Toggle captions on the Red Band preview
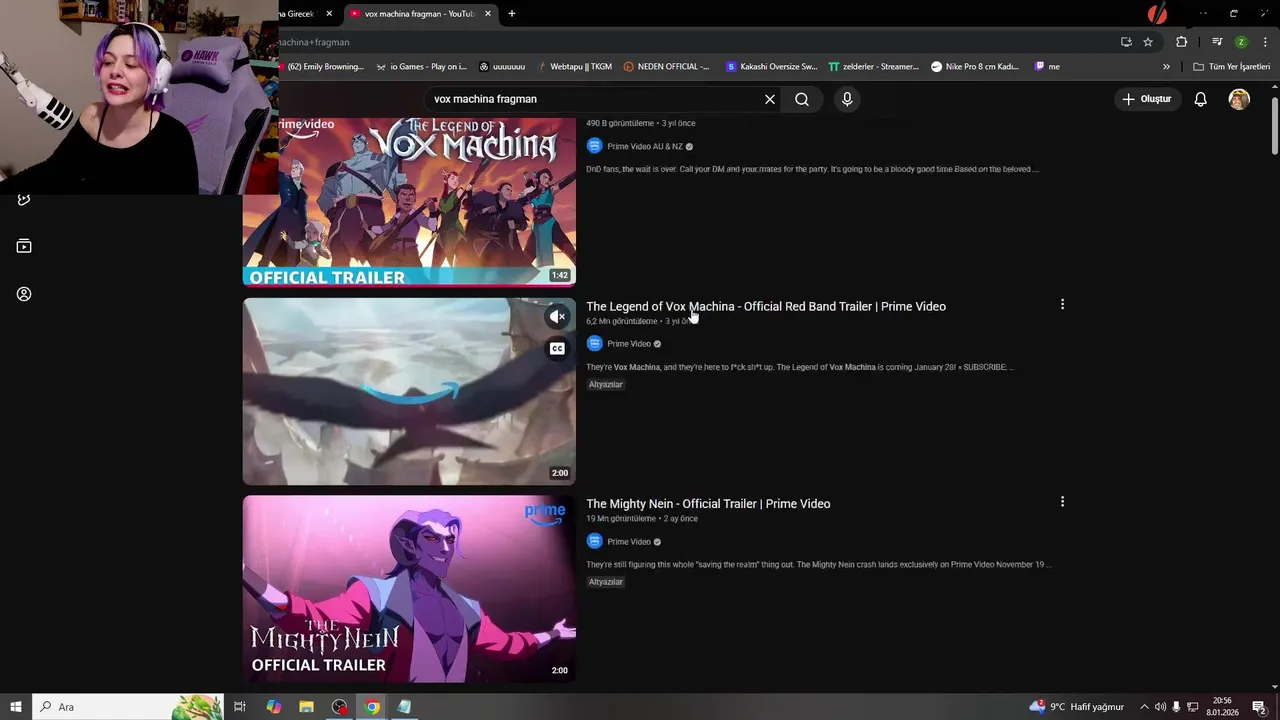The width and height of the screenshot is (1280, 720). pyautogui.click(x=557, y=348)
